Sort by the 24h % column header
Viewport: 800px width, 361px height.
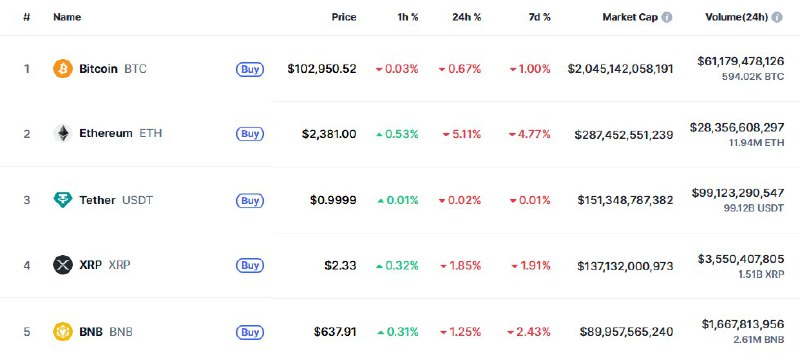tap(466, 17)
